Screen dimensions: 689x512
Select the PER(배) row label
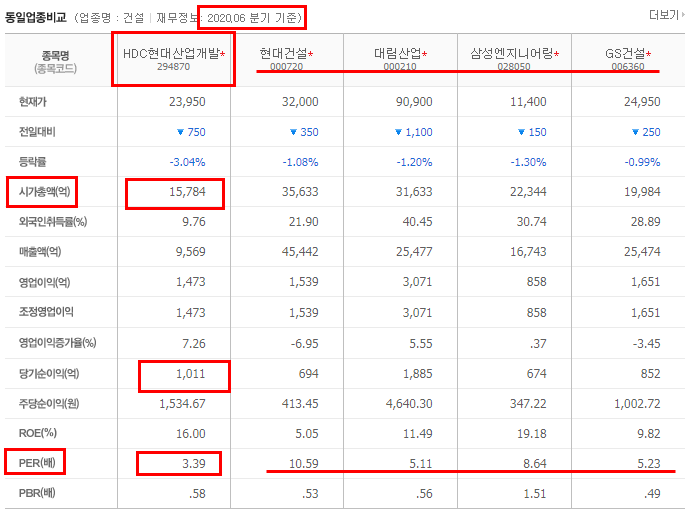coord(37,463)
